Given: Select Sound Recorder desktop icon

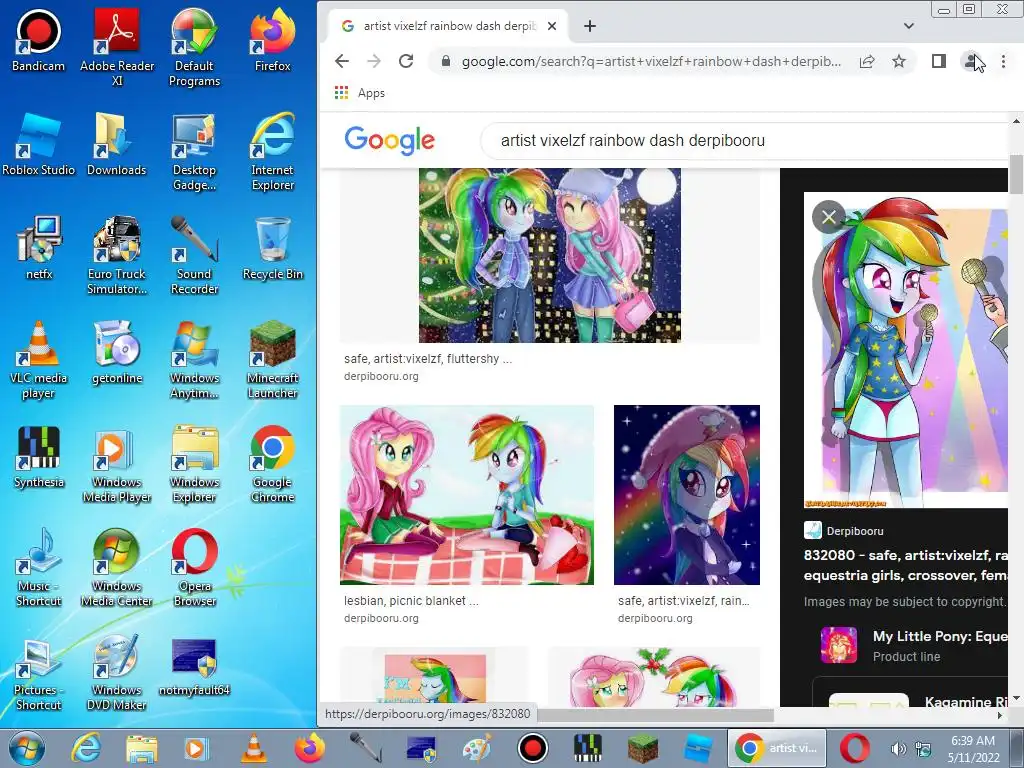Looking at the screenshot, I should (194, 255).
